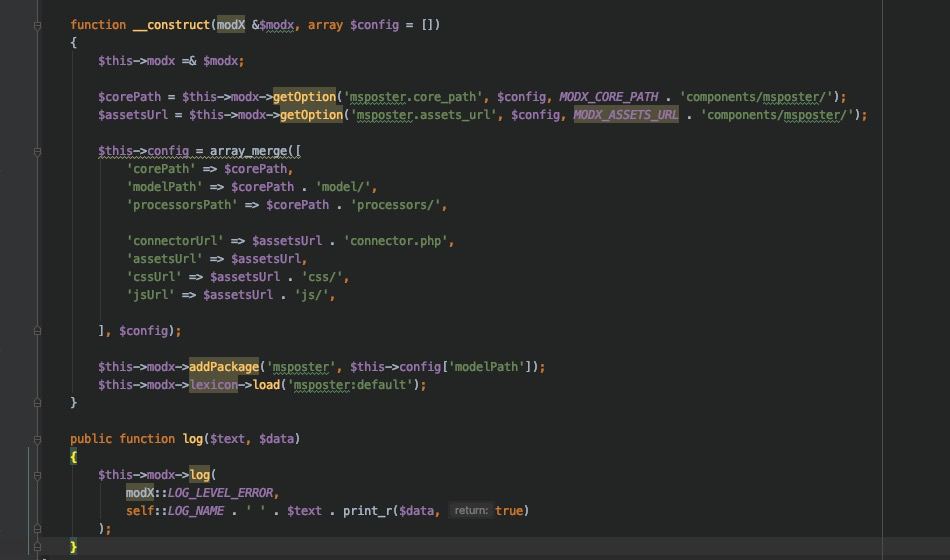Click the 'connectorUrl' array key
The width and height of the screenshot is (950, 560).
click(175, 241)
